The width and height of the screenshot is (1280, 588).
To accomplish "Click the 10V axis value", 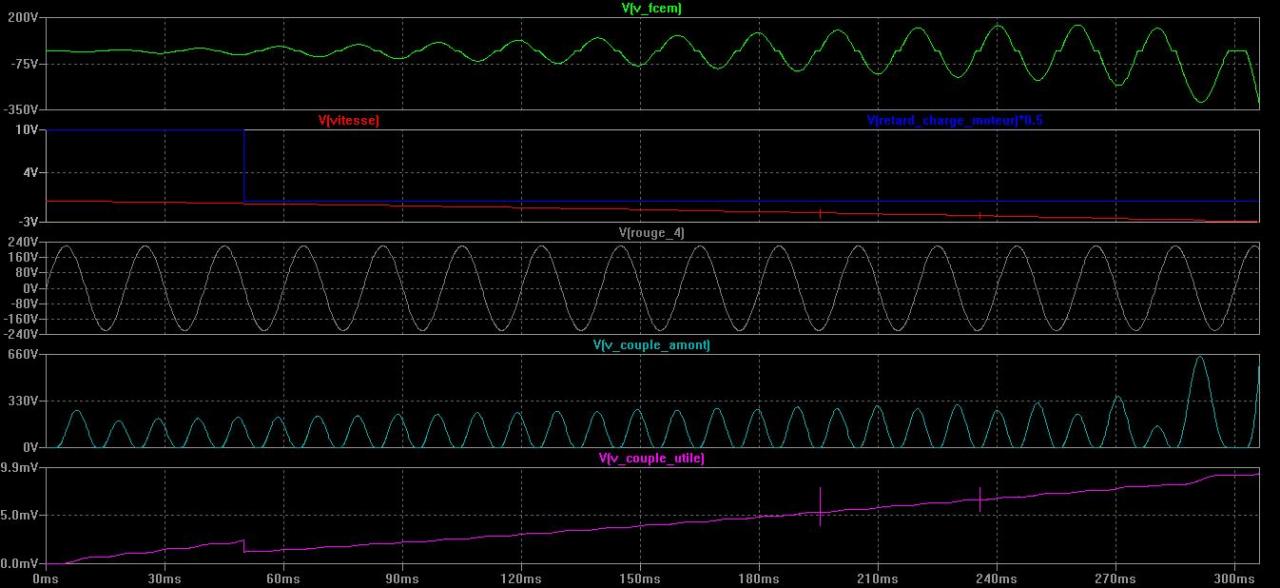I will 27,131.
